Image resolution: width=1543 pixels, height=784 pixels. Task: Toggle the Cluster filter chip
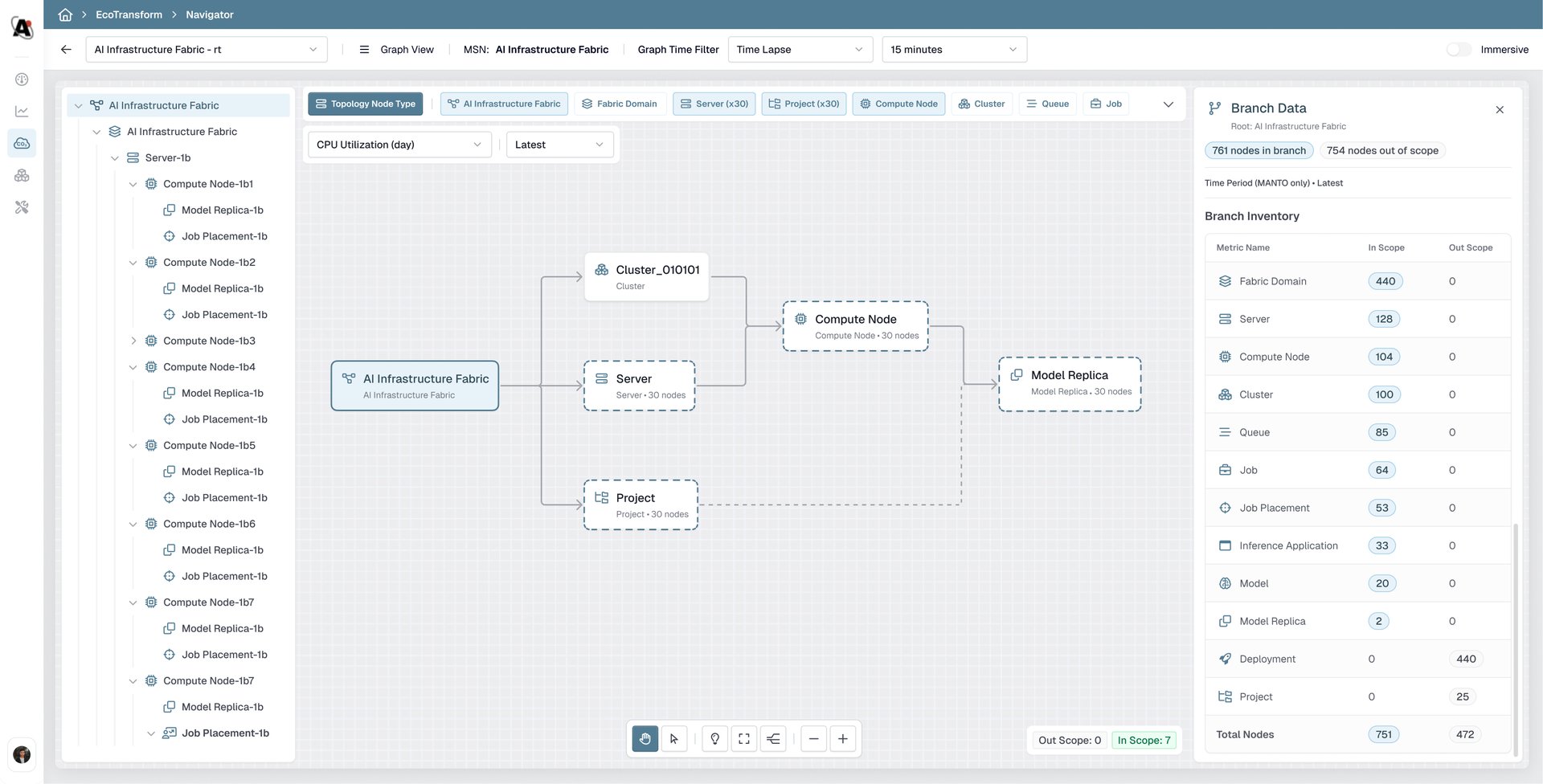click(982, 104)
